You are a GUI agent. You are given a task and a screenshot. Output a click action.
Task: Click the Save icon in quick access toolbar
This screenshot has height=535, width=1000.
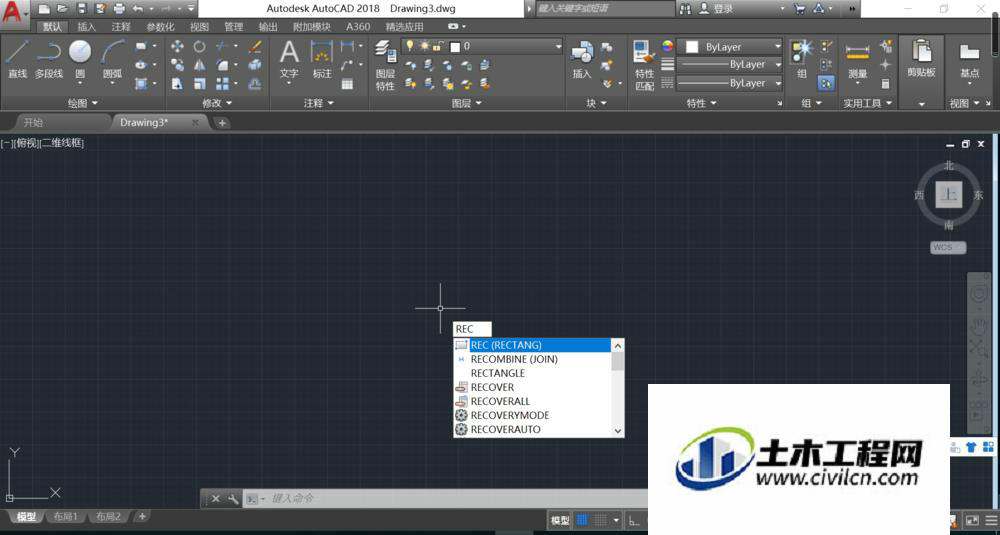[x=81, y=9]
